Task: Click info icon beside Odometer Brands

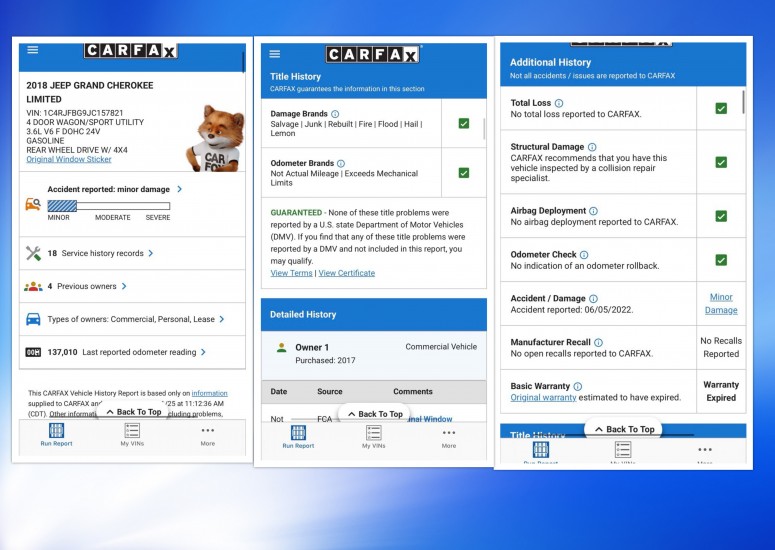Action: click(x=341, y=163)
